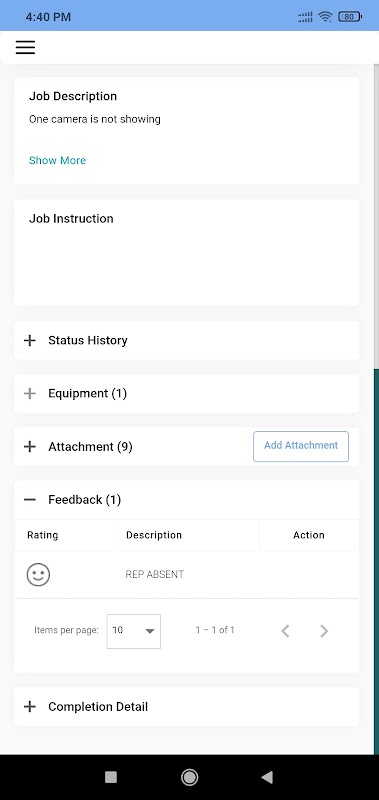379x800 pixels.
Task: Collapse the Feedback (1) section
Action: coord(187,499)
